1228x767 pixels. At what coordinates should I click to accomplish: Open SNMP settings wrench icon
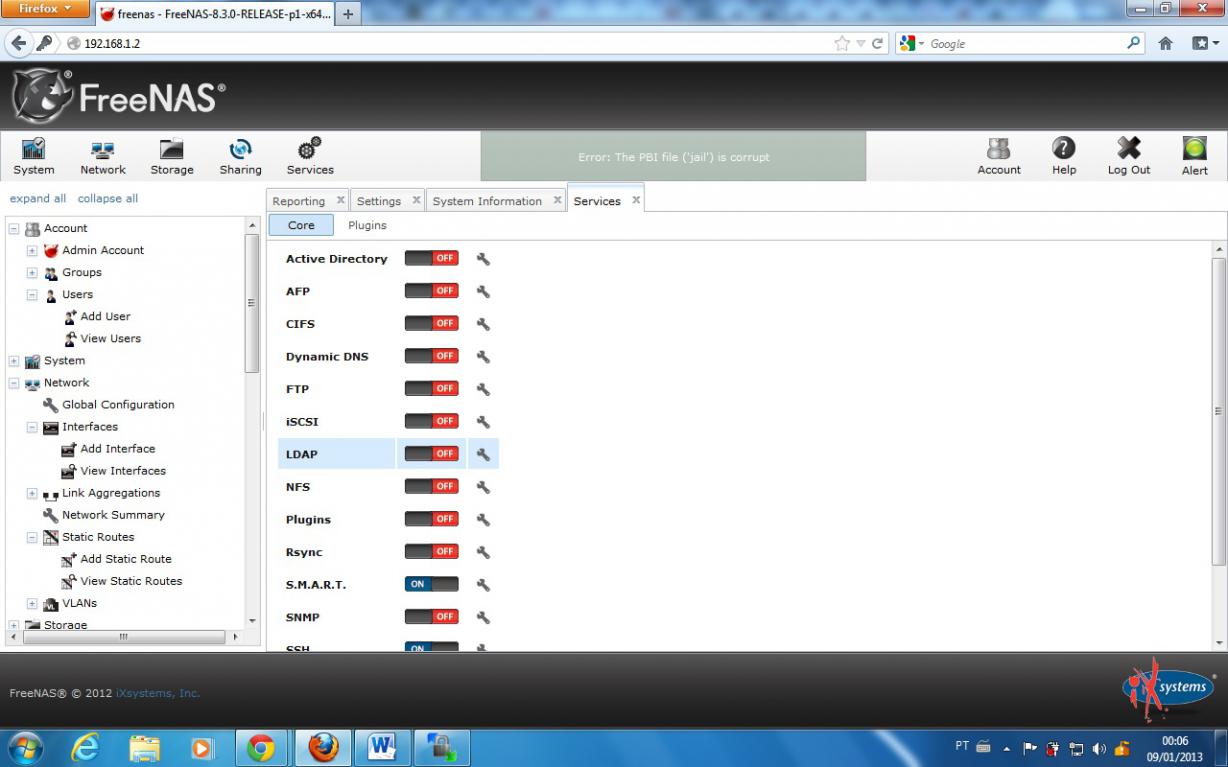(x=483, y=618)
